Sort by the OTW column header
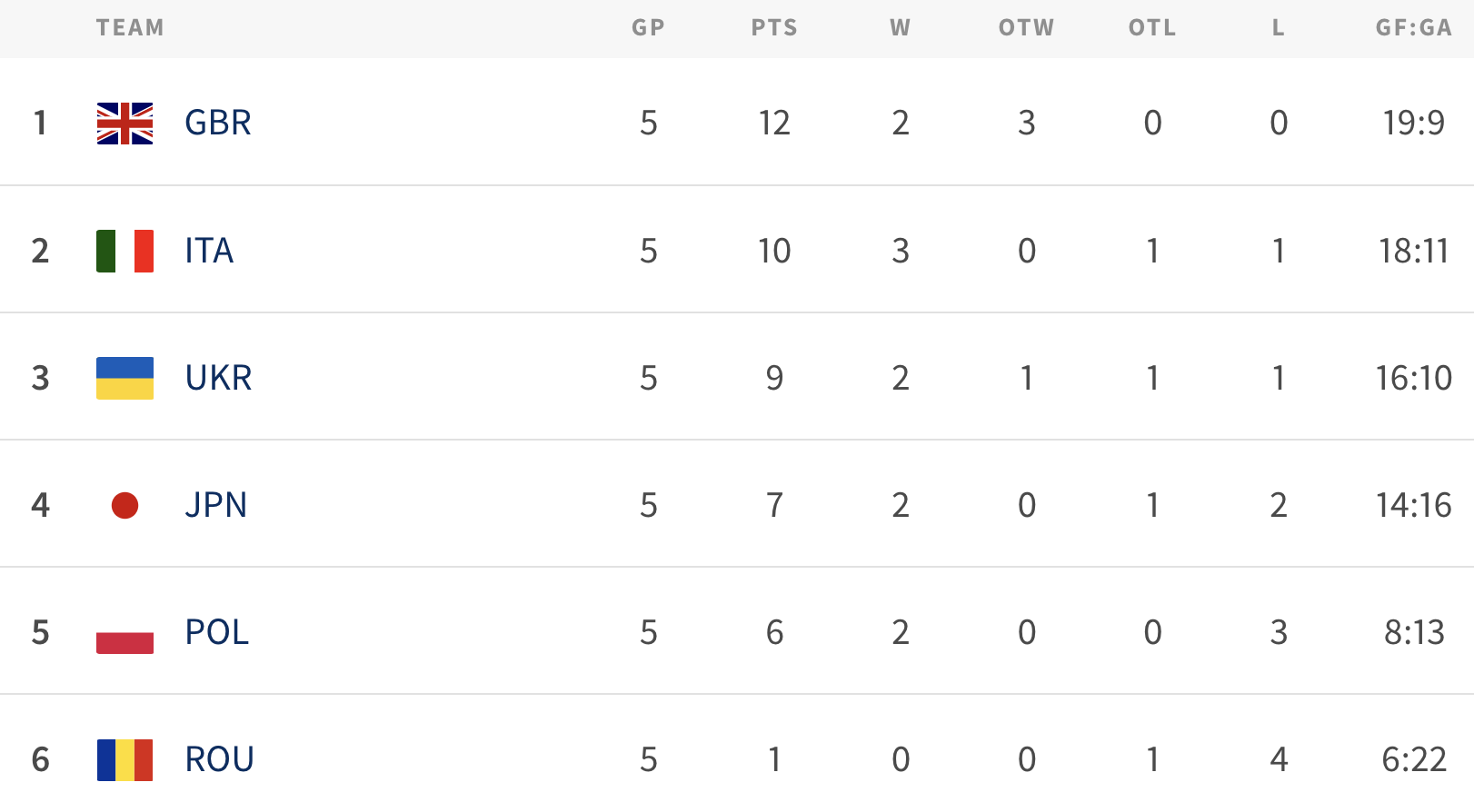The width and height of the screenshot is (1474, 812). (x=1026, y=28)
